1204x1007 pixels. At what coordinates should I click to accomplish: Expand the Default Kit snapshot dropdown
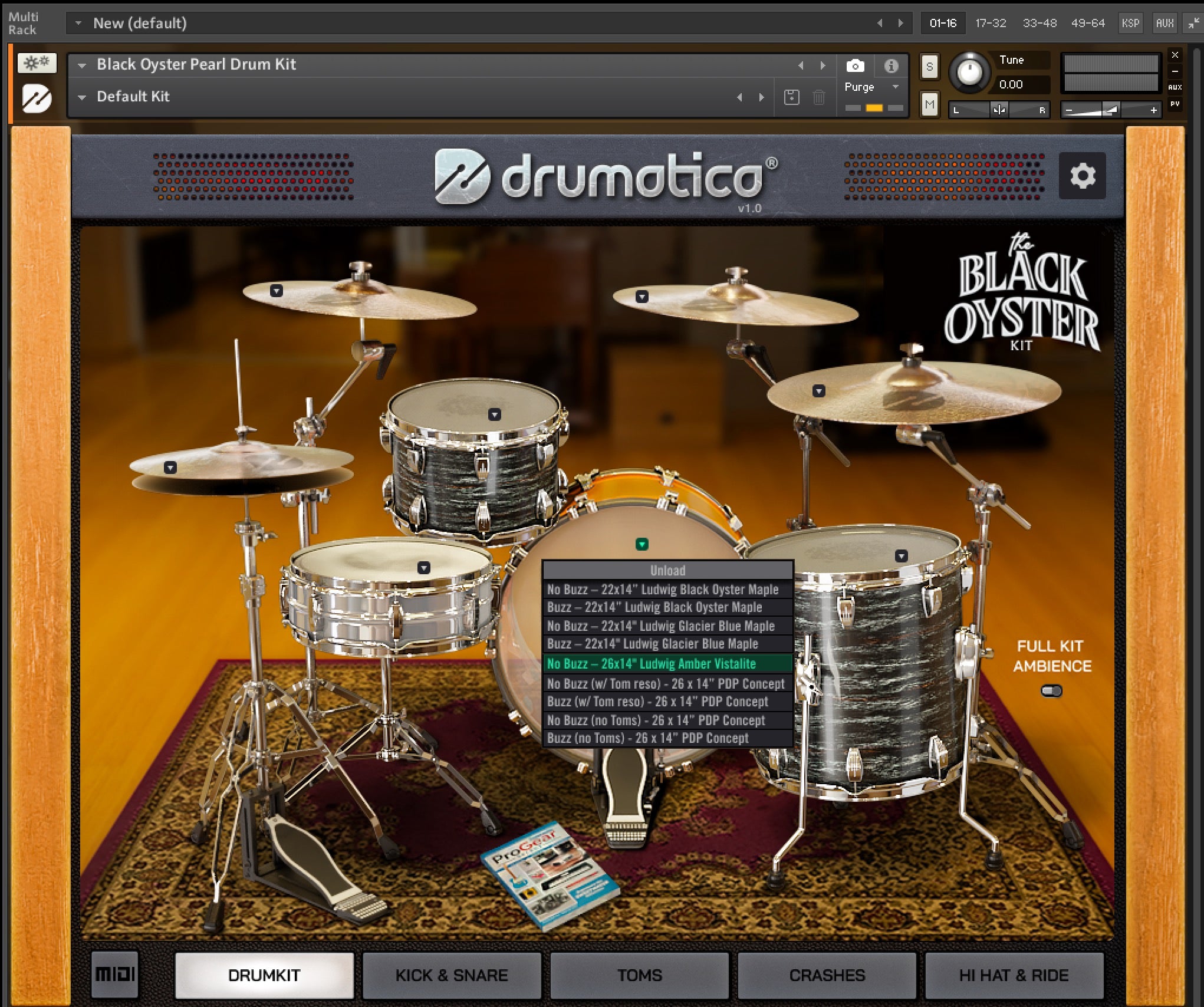(82, 97)
